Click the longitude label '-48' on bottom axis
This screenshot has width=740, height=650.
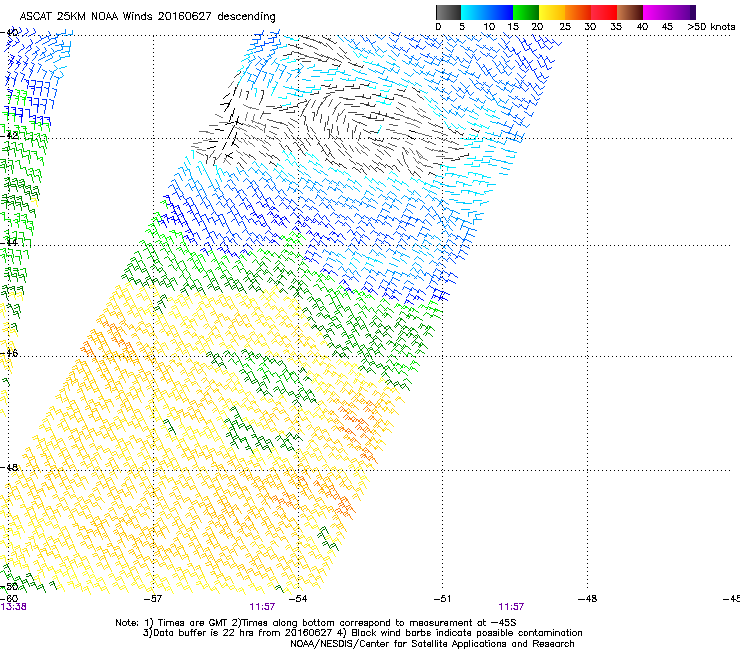click(588, 599)
